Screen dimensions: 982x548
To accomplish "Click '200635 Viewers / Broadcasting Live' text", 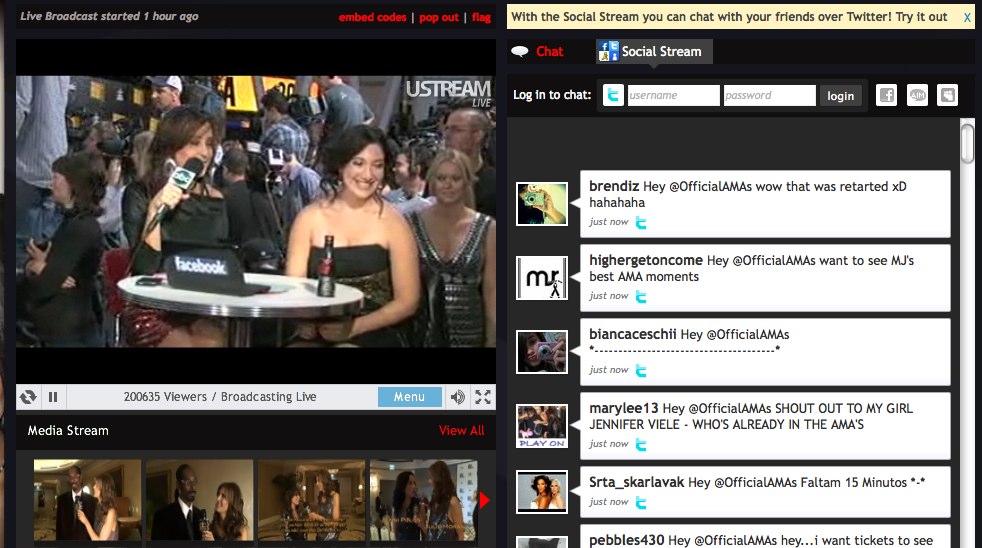I will [220, 396].
